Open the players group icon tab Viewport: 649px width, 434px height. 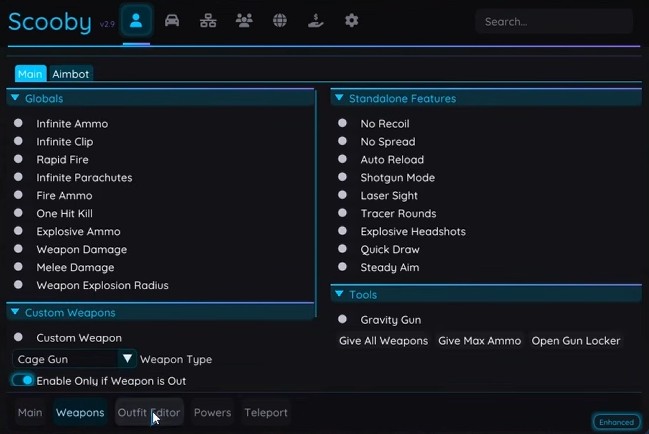click(x=244, y=20)
